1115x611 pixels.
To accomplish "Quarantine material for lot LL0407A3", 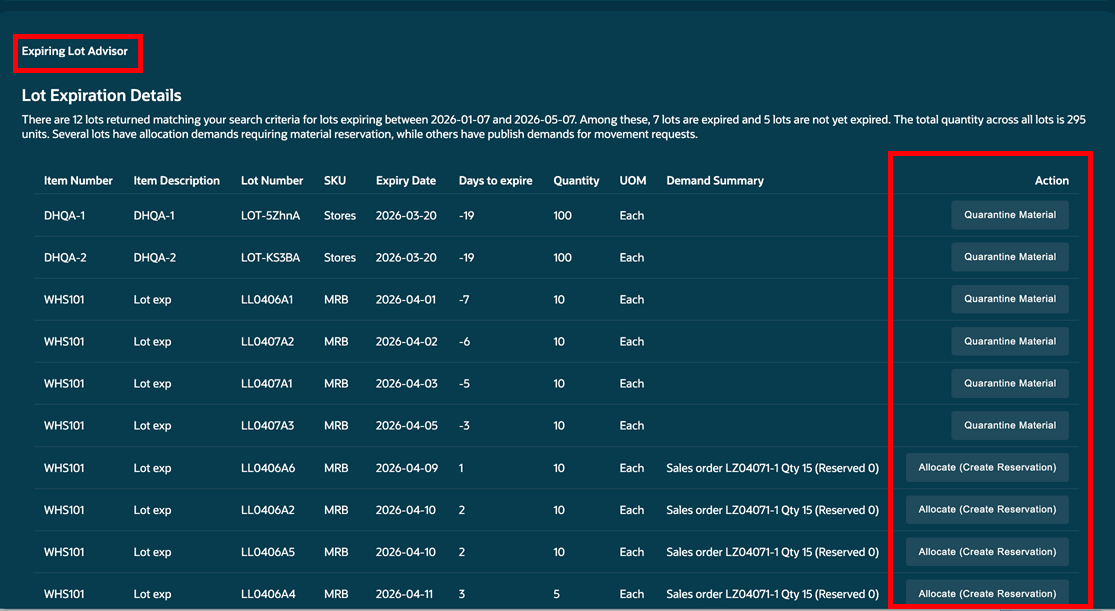I will [x=1010, y=425].
